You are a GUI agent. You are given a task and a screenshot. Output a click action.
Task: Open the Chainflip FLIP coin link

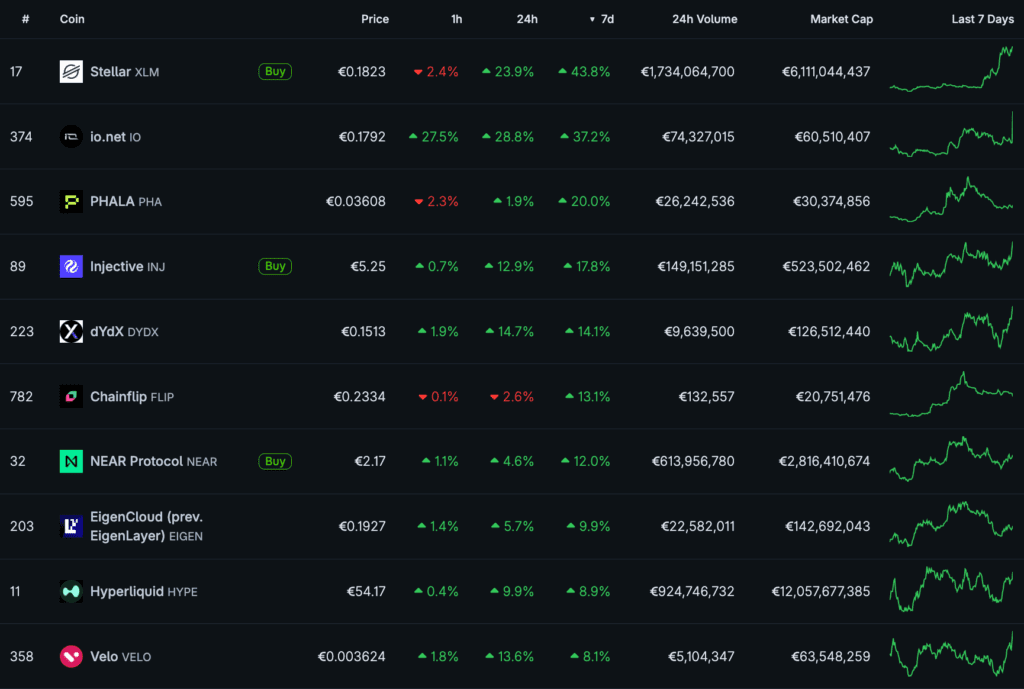point(132,396)
